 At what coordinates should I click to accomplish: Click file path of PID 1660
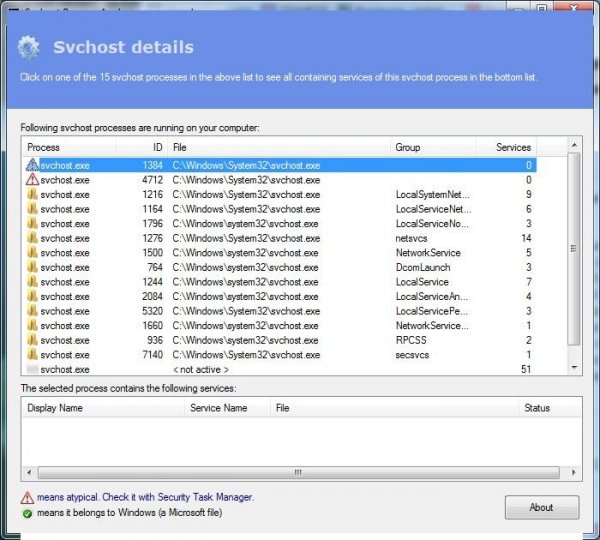pyautogui.click(x=245, y=325)
